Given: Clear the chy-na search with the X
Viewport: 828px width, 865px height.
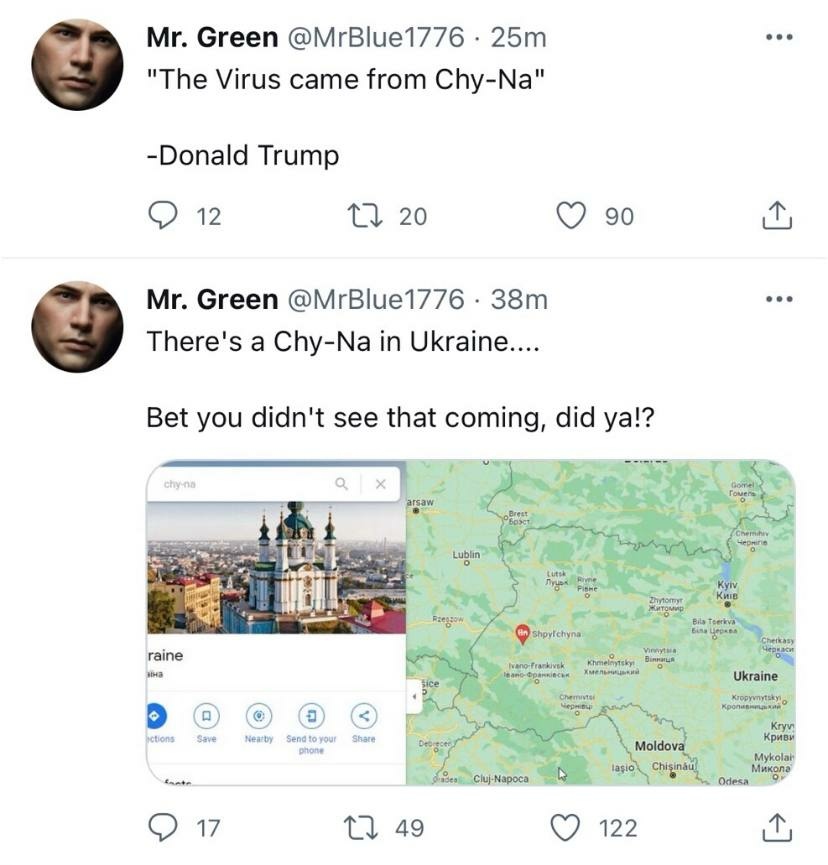Looking at the screenshot, I should coord(380,484).
